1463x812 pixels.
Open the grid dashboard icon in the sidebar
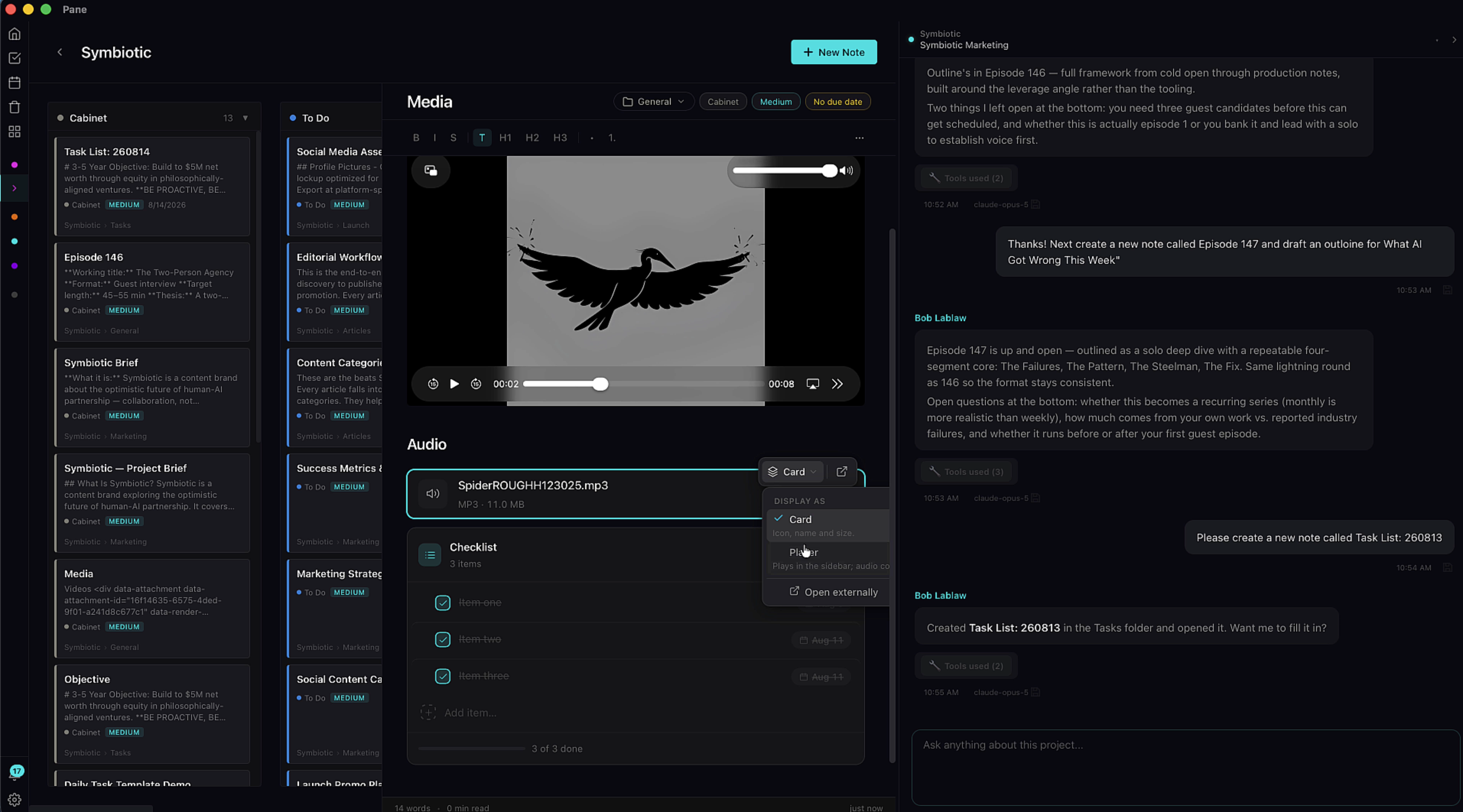click(15, 131)
